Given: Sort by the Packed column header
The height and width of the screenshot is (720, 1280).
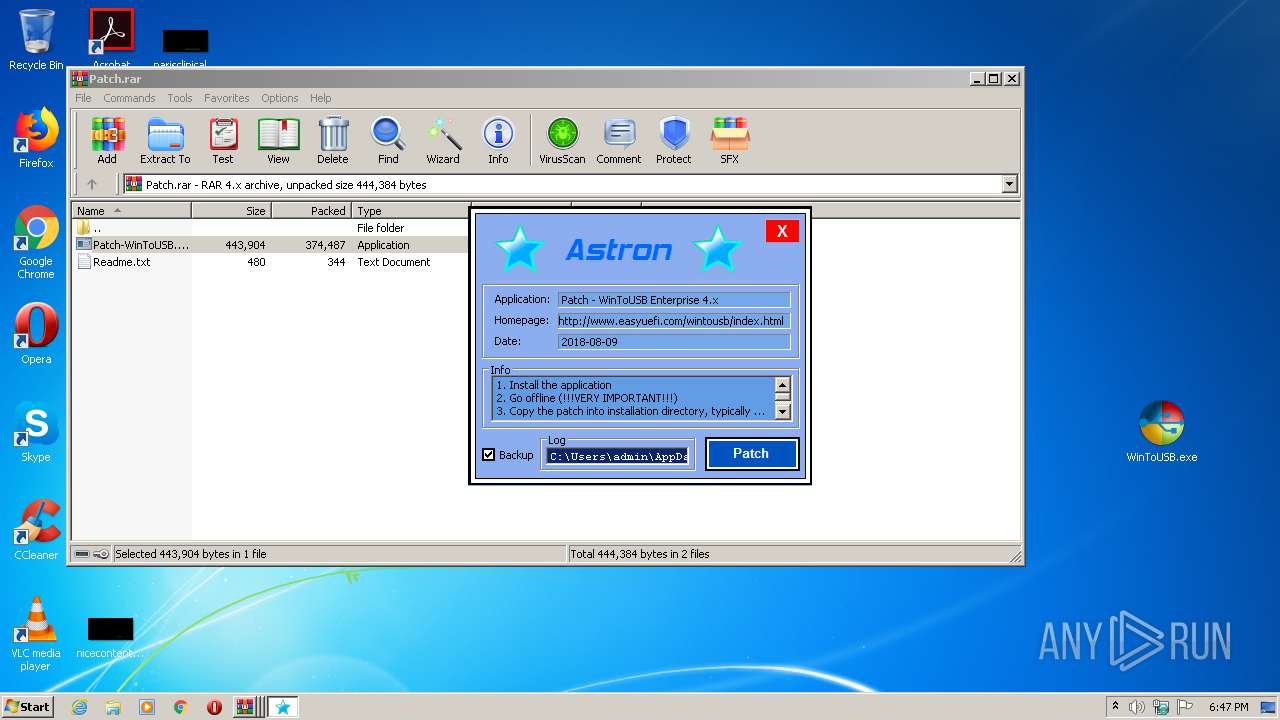Looking at the screenshot, I should [x=311, y=211].
